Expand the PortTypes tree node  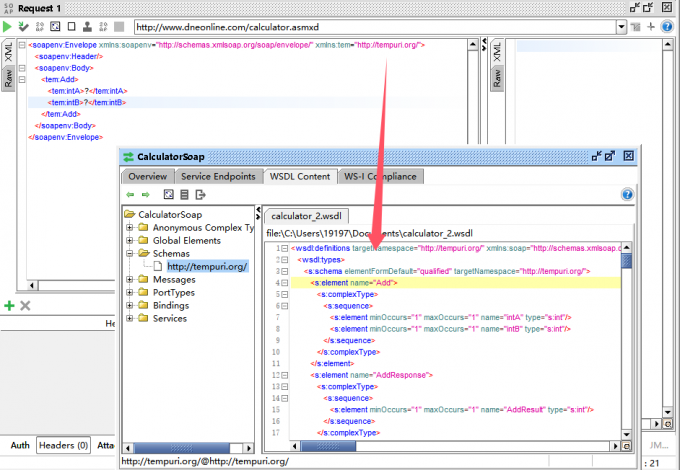(129, 292)
